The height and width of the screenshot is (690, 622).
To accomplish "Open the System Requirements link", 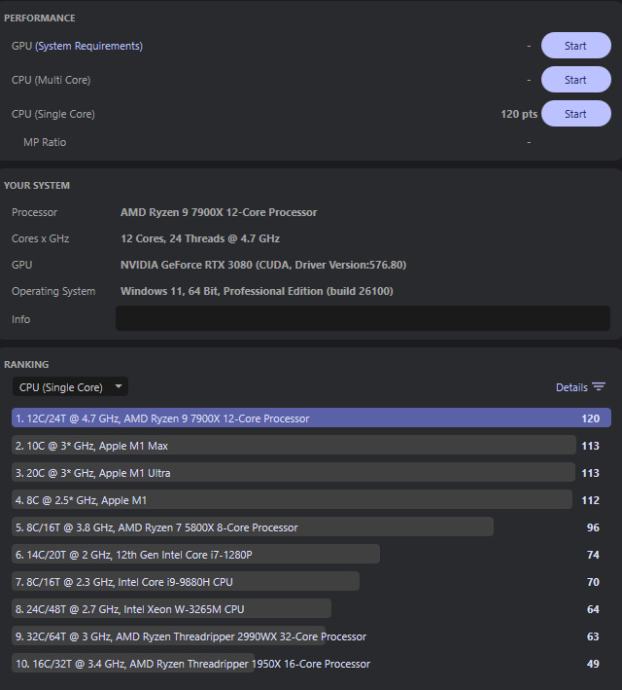I will 89,46.
